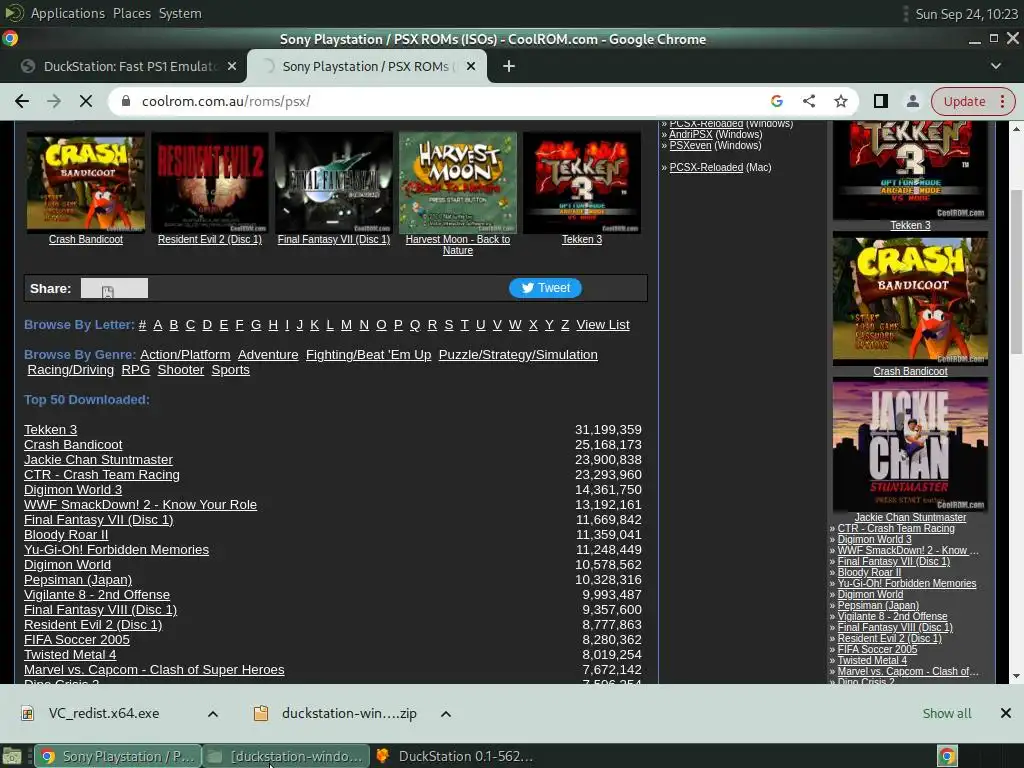Open the AndriPSX emulator link
This screenshot has height=768, width=1024.
(690, 134)
